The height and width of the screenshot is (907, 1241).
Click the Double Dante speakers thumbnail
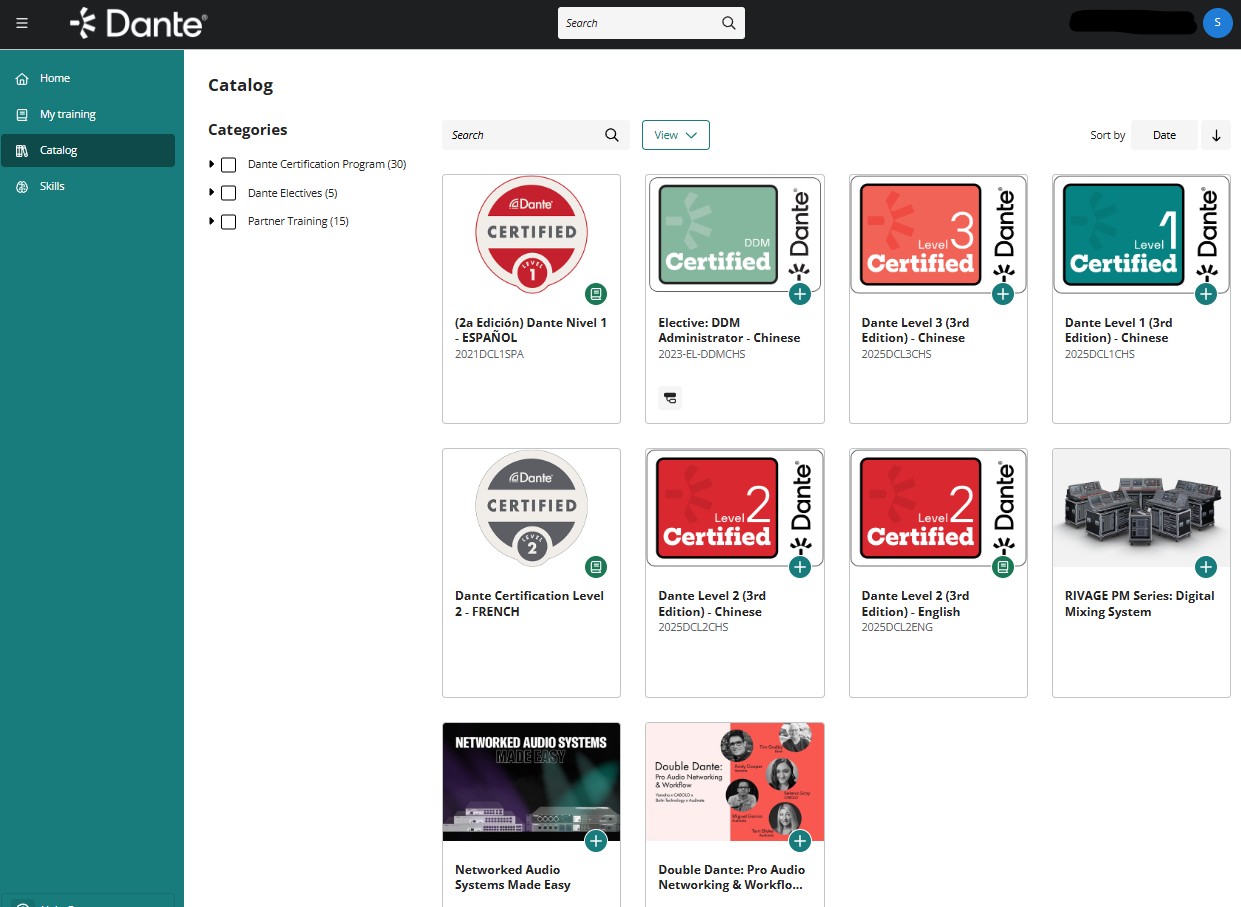pyautogui.click(x=735, y=782)
